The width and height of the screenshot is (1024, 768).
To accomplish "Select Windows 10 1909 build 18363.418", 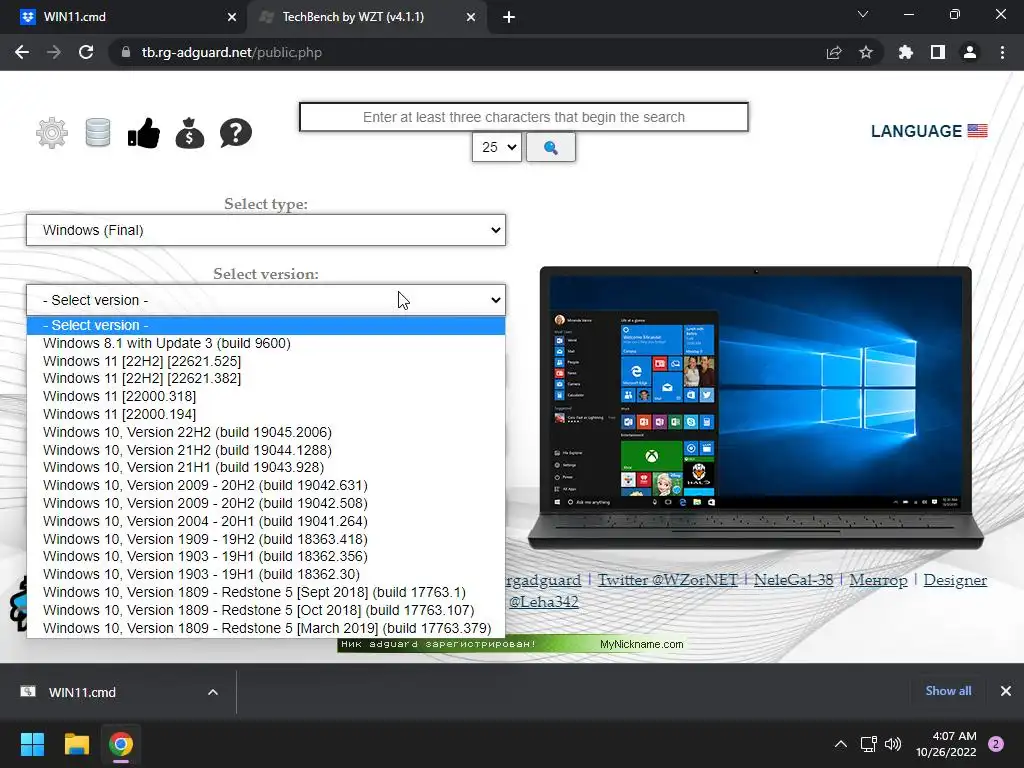I will tap(266, 539).
